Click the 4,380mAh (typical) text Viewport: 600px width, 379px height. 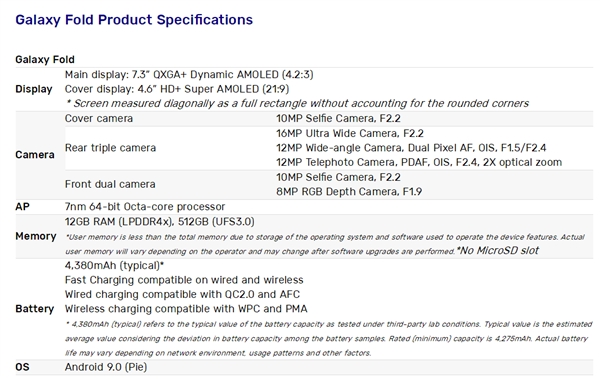pyautogui.click(x=114, y=265)
